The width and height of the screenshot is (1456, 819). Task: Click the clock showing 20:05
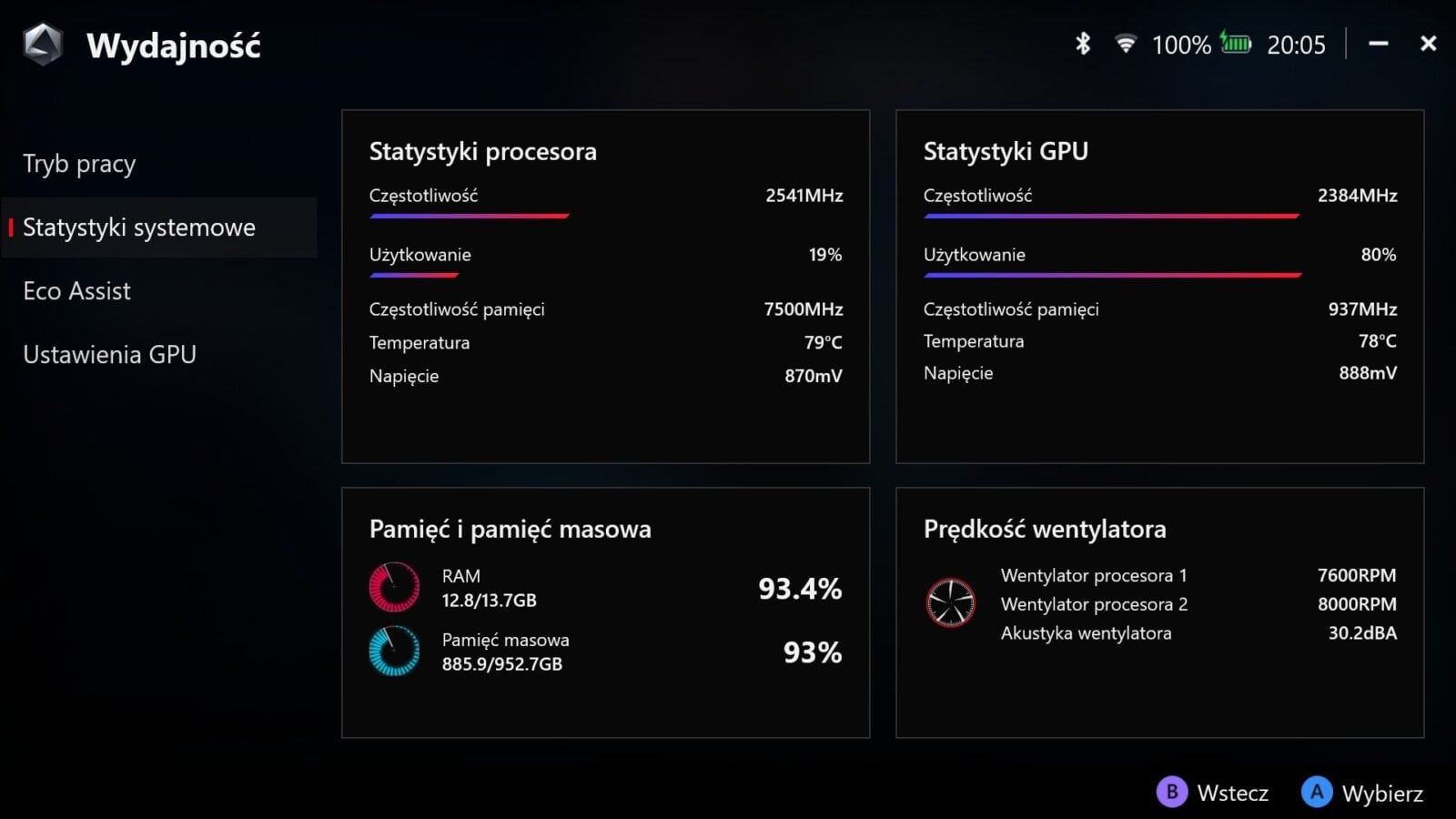[x=1296, y=45]
